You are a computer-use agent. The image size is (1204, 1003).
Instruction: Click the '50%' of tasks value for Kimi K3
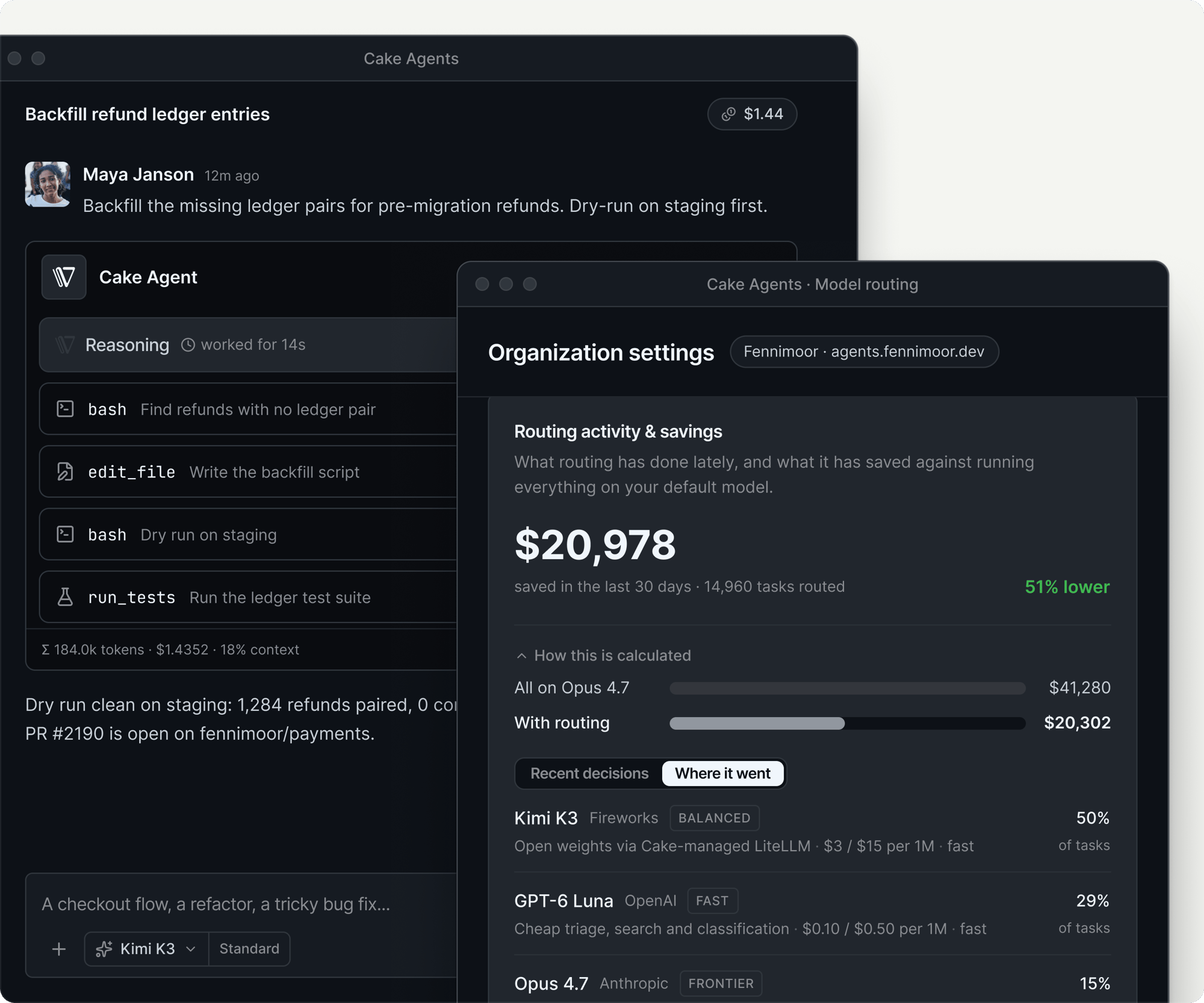pos(1093,818)
